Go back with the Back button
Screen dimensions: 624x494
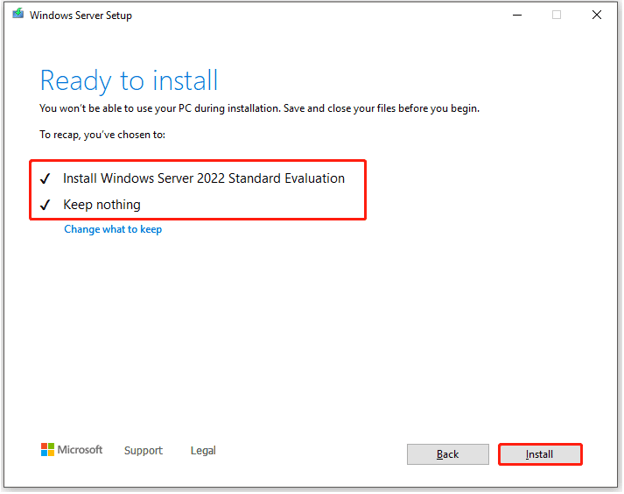pyautogui.click(x=448, y=454)
